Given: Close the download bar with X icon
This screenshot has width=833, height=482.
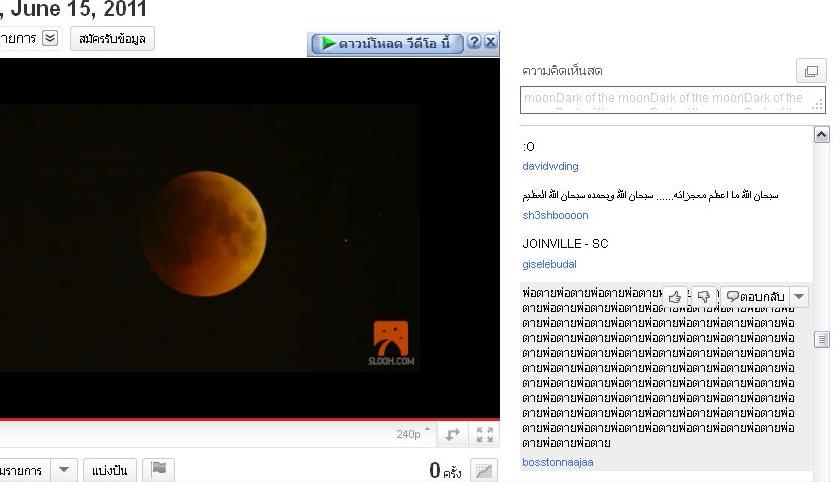Looking at the screenshot, I should pos(491,42).
